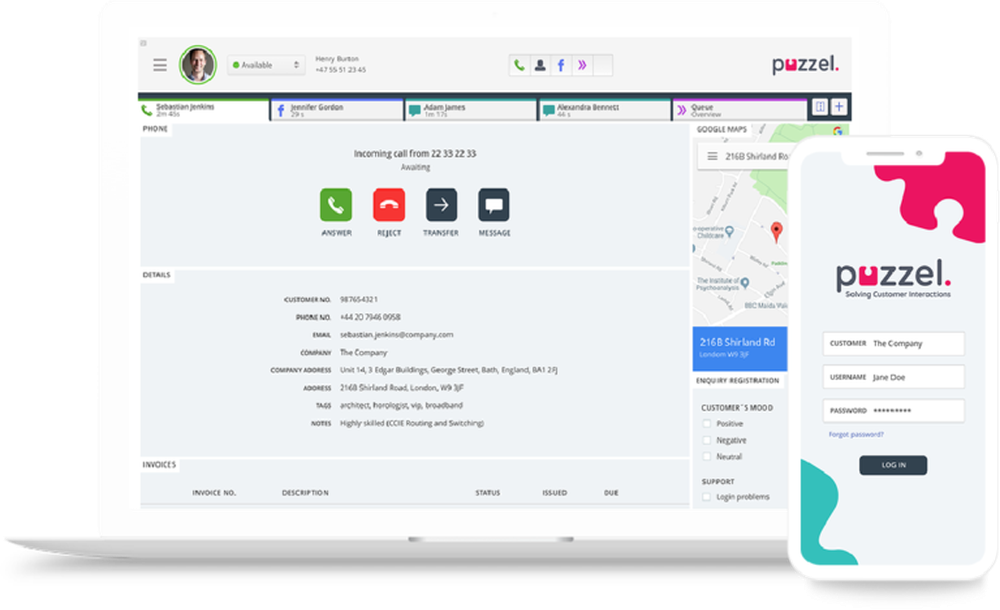1000x610 pixels.
Task: Click the ISSUED column header
Action: 554,493
